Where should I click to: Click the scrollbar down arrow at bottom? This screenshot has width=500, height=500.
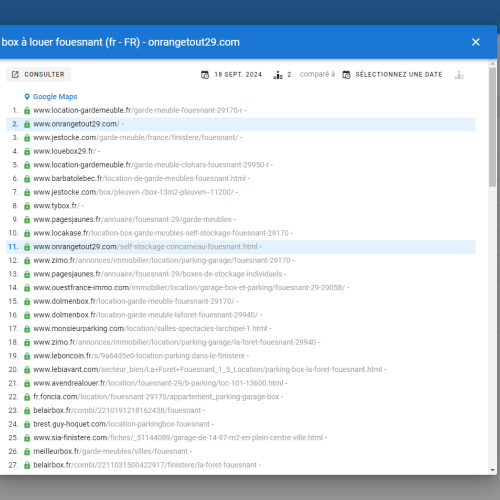point(493,470)
